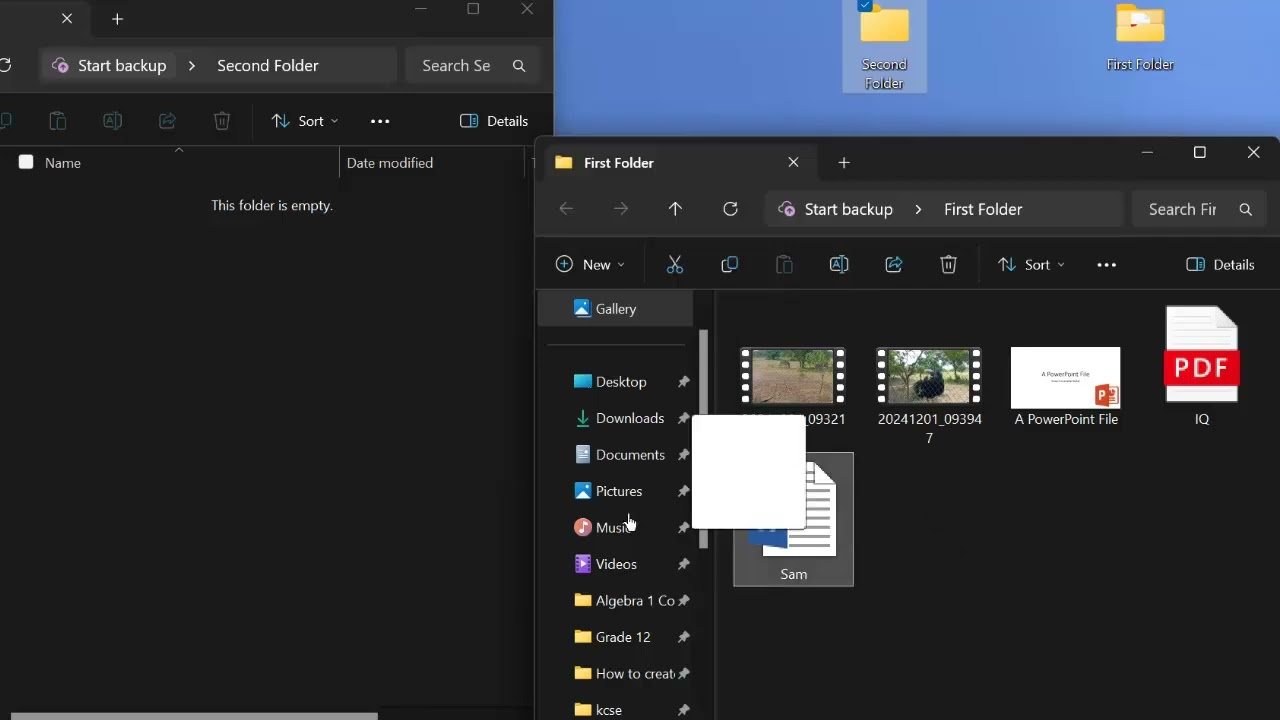Expand breadcrumb chevron before First Folder
The height and width of the screenshot is (720, 1280).
click(x=918, y=210)
